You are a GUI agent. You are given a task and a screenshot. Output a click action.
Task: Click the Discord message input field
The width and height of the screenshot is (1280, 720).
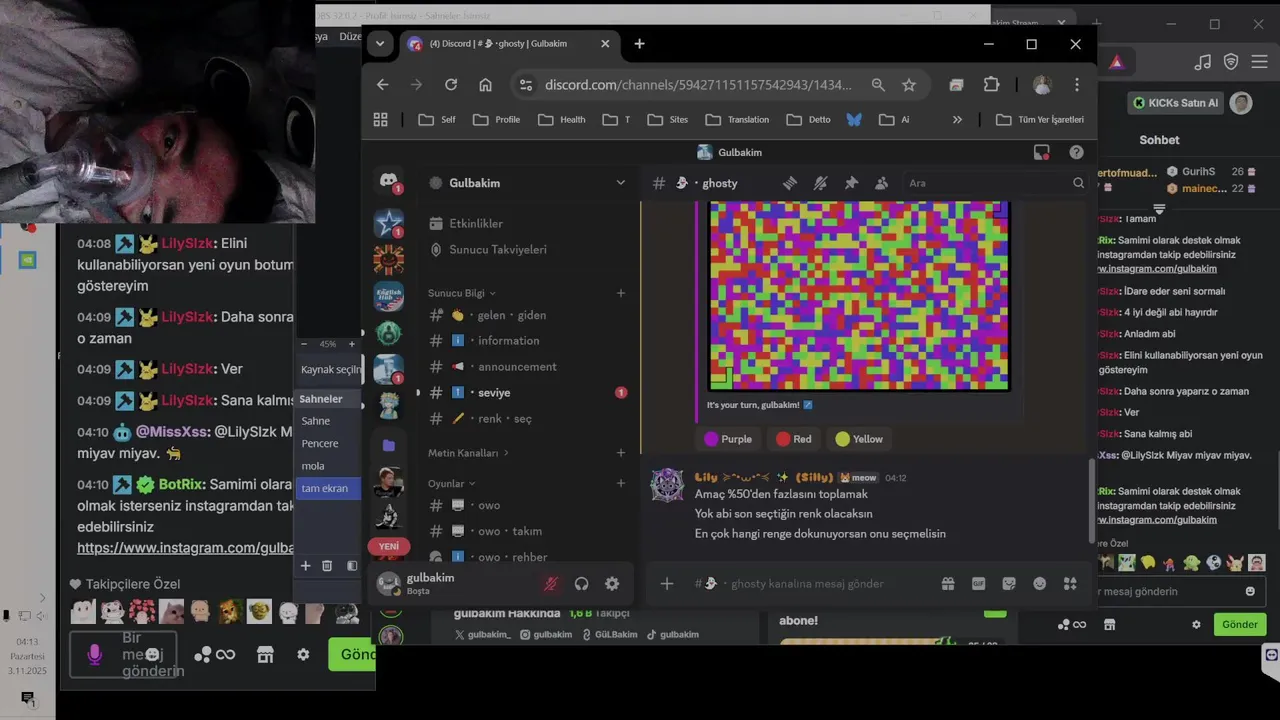click(806, 584)
